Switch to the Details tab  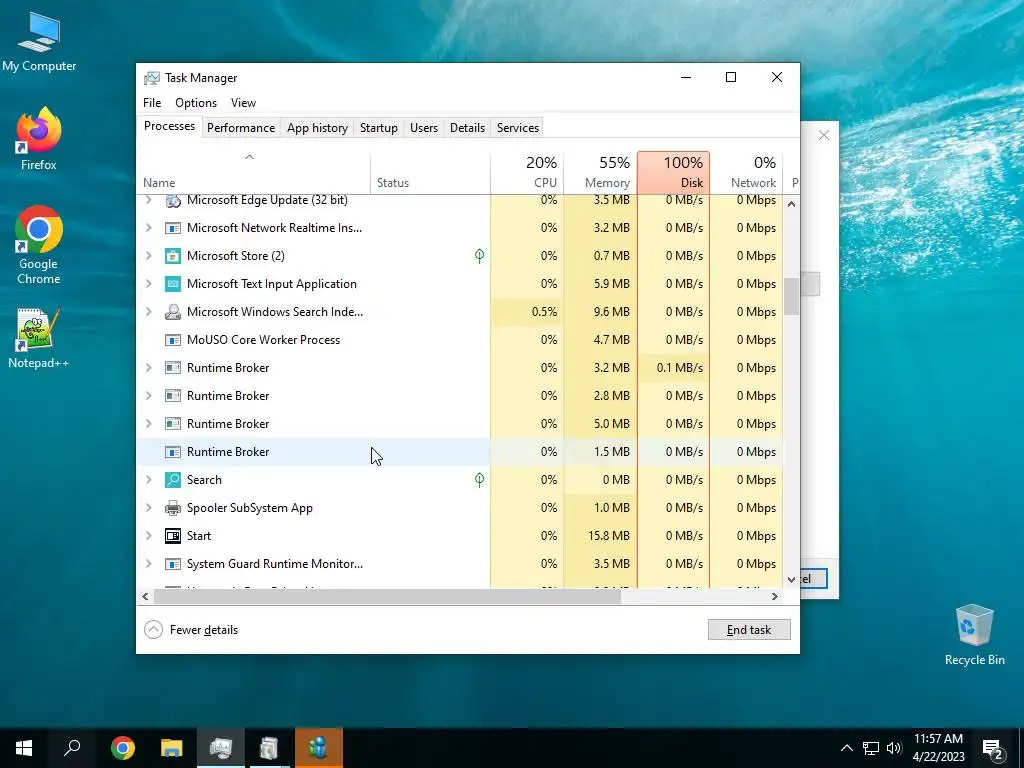click(x=468, y=128)
